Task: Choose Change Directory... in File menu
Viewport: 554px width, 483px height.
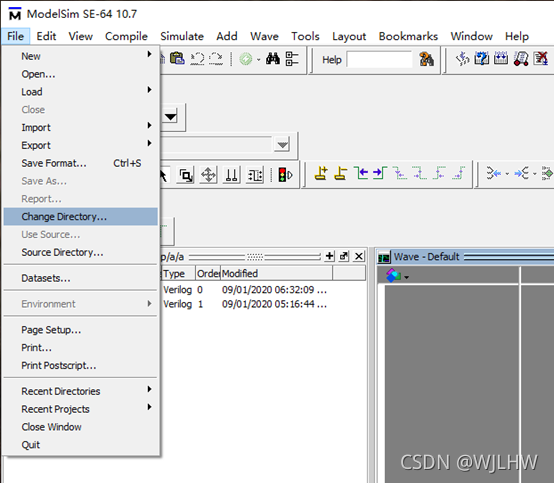Action: click(x=81, y=217)
